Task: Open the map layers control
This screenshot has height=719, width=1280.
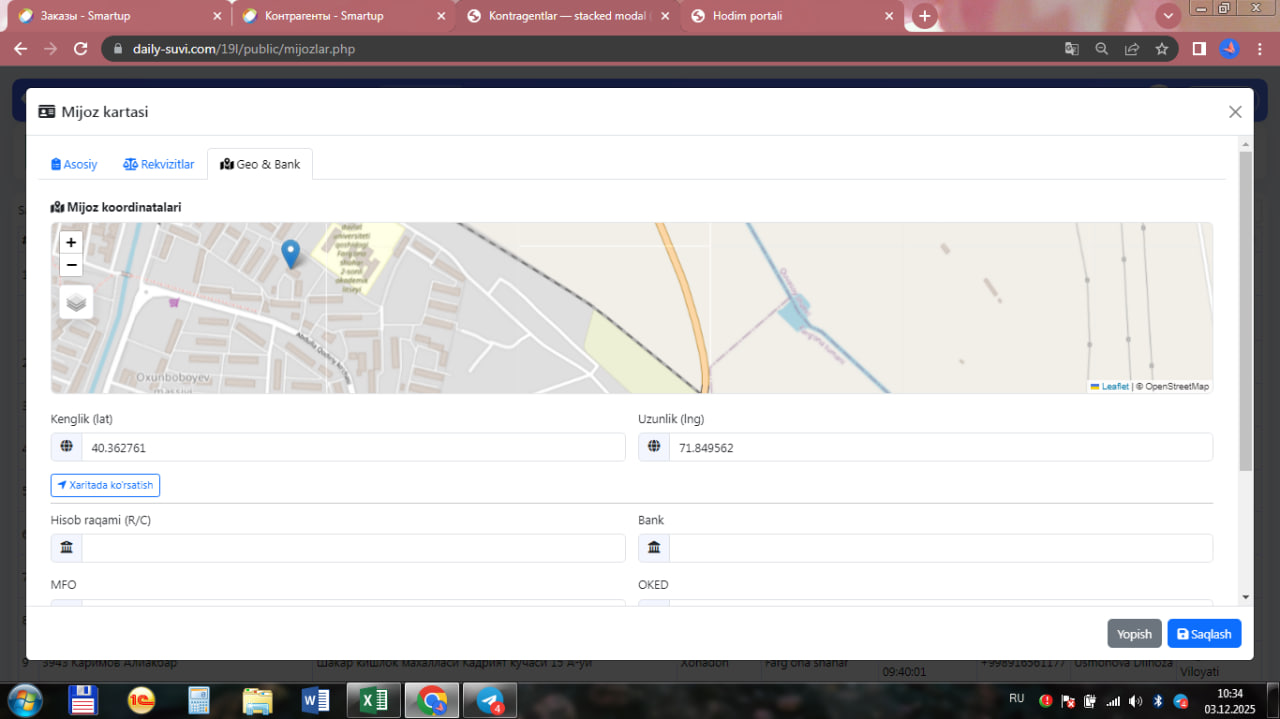Action: (76, 302)
